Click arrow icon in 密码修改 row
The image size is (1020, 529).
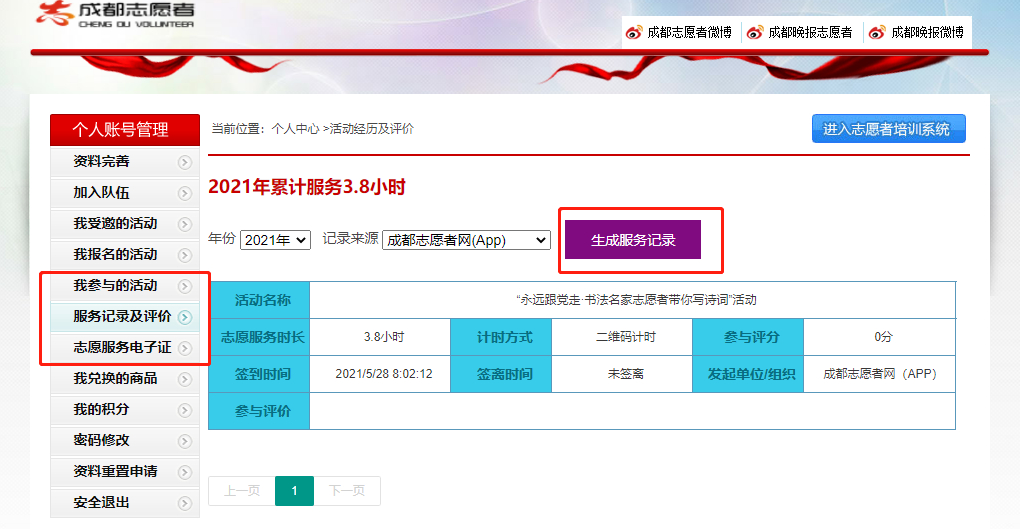click(185, 441)
